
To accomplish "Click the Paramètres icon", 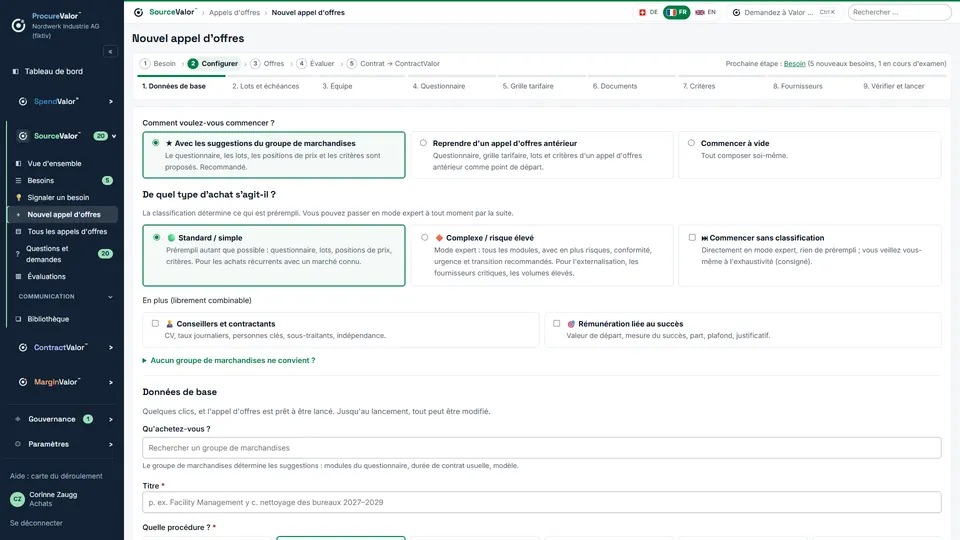I will coord(18,444).
